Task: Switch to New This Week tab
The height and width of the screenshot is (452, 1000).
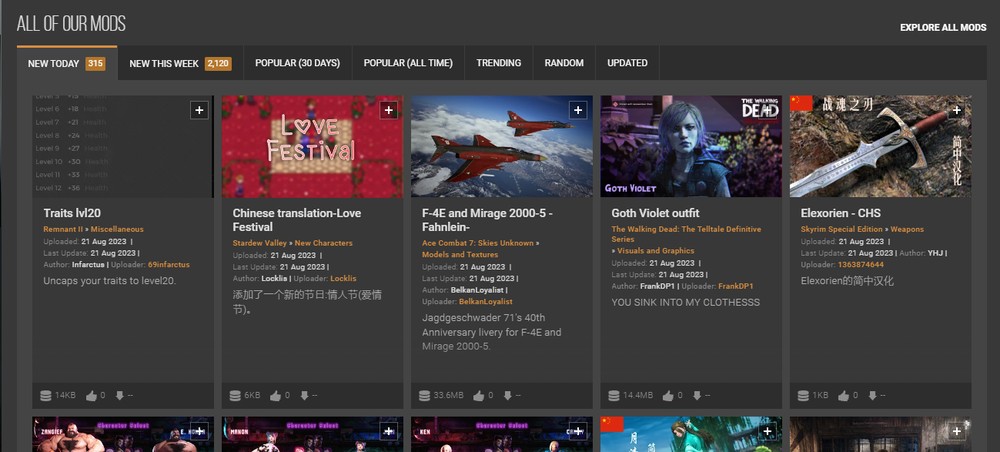Action: coord(180,63)
